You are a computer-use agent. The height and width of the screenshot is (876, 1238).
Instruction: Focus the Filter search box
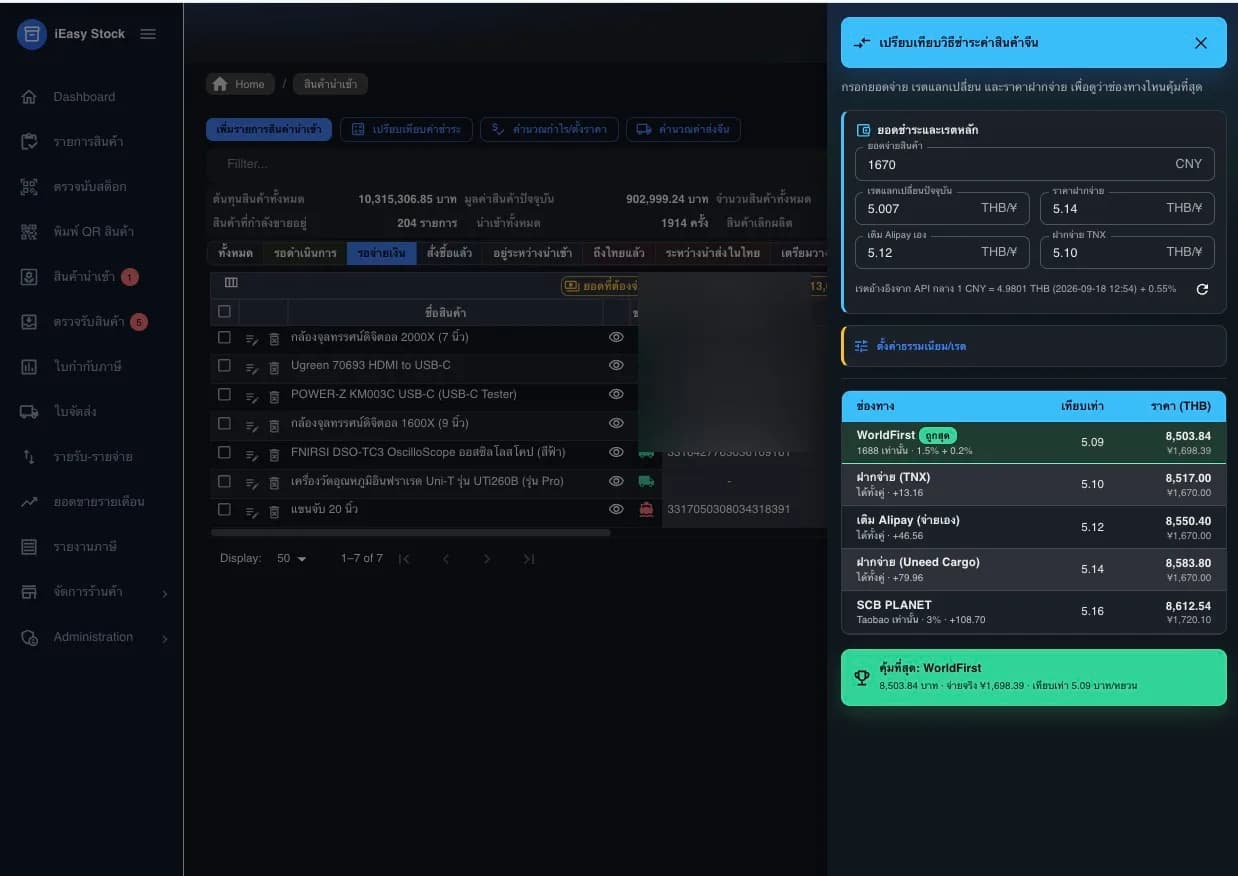click(515, 163)
